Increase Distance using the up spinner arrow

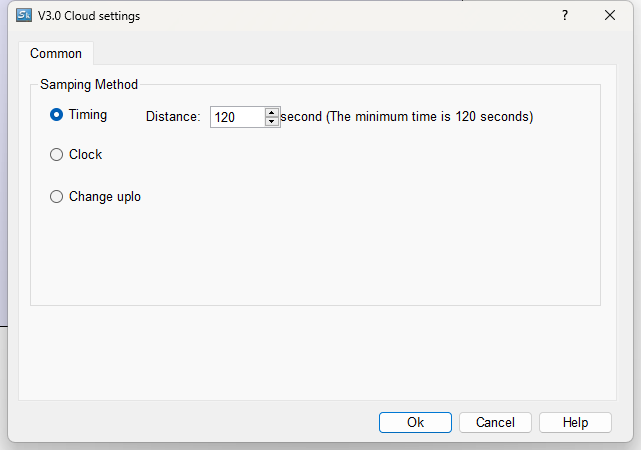(x=272, y=112)
